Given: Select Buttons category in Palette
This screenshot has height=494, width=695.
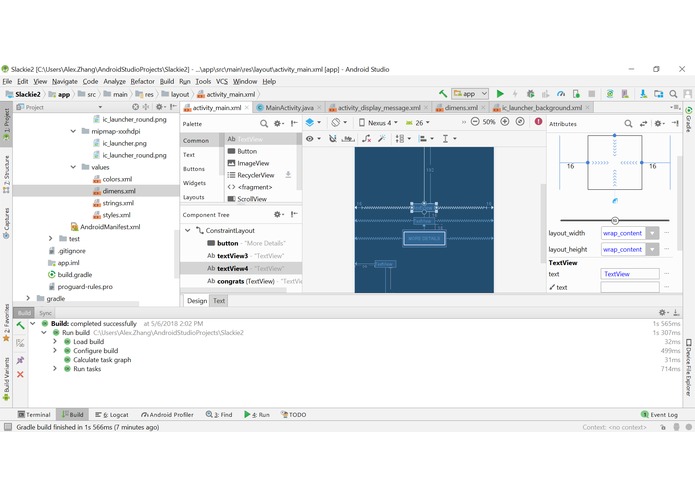Looking at the screenshot, I should tap(194, 169).
